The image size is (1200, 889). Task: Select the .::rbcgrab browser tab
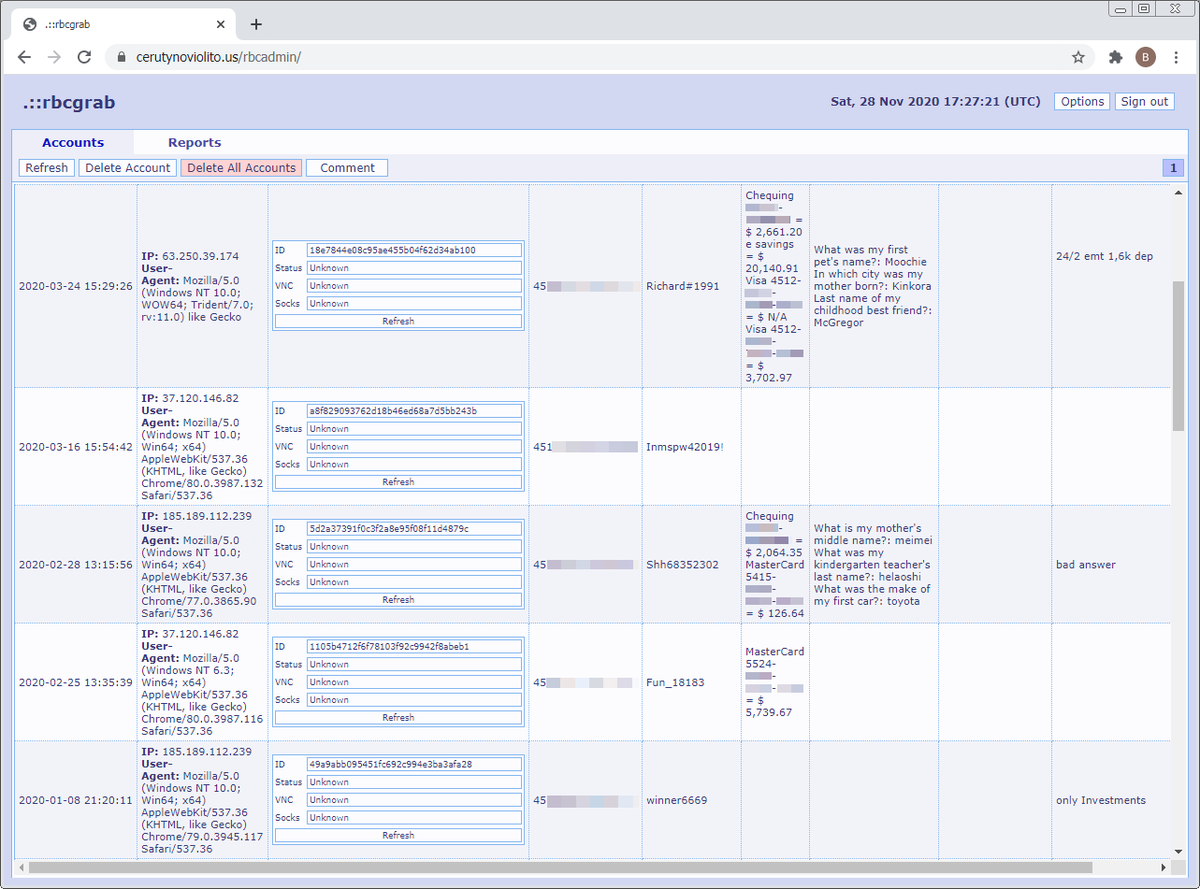[x=124, y=24]
